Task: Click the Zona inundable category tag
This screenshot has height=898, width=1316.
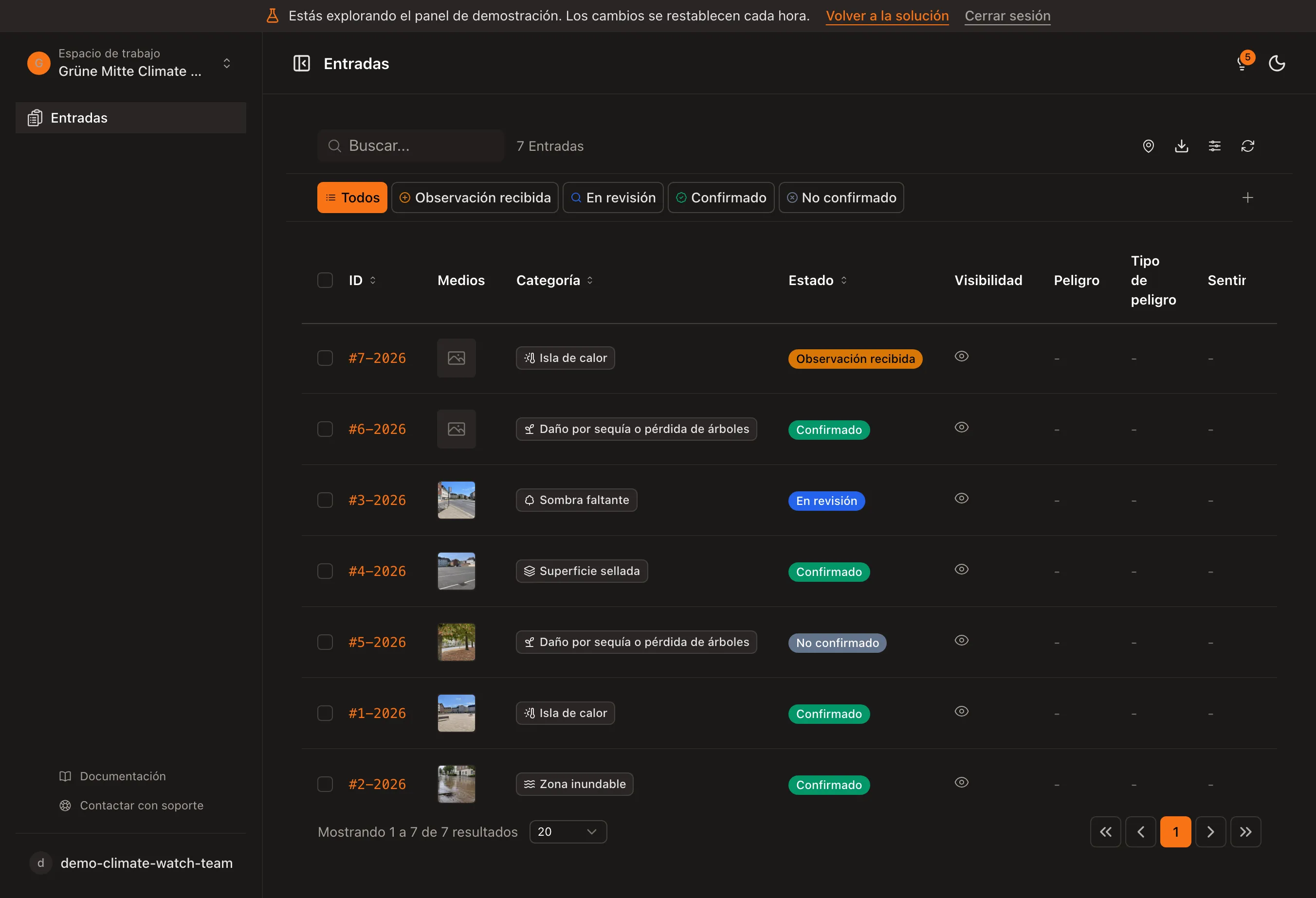Action: pos(575,784)
